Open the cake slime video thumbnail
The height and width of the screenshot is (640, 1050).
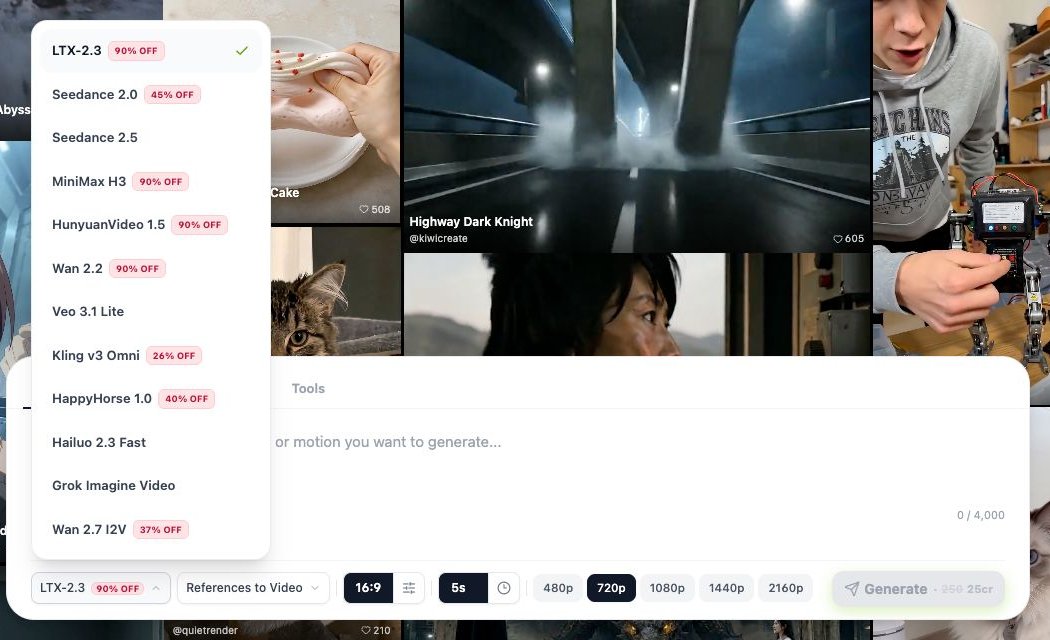pyautogui.click(x=335, y=111)
